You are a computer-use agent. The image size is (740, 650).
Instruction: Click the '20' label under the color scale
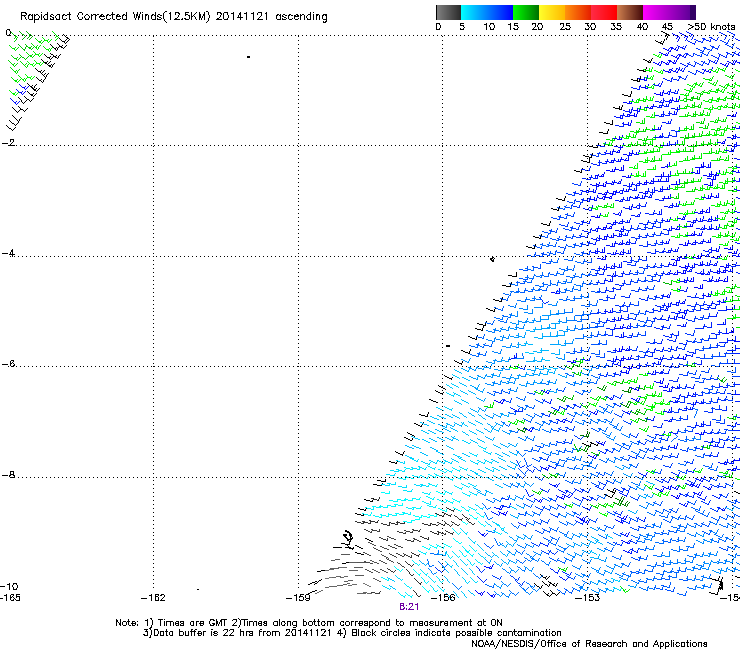point(537,27)
